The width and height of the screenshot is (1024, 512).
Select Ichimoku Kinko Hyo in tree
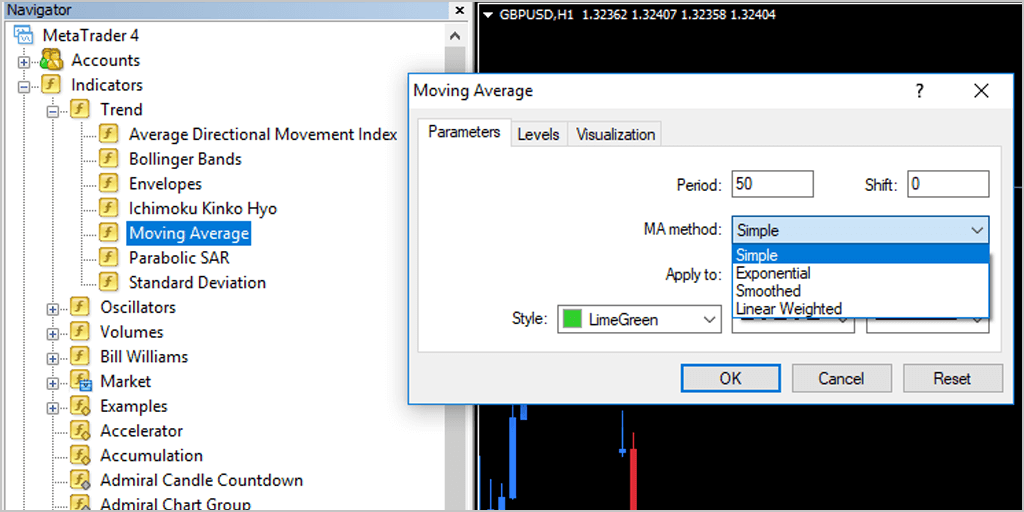point(203,209)
